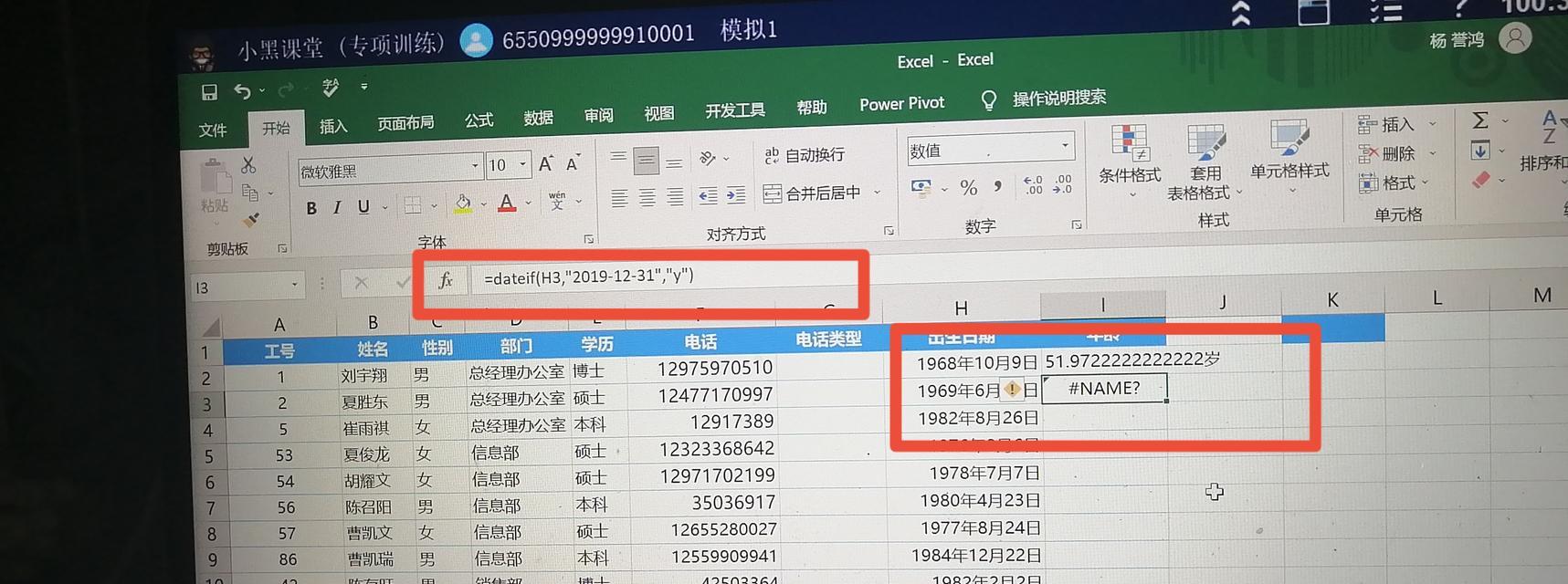
Task: Apply the comma thousands separator style
Action: [x=998, y=185]
